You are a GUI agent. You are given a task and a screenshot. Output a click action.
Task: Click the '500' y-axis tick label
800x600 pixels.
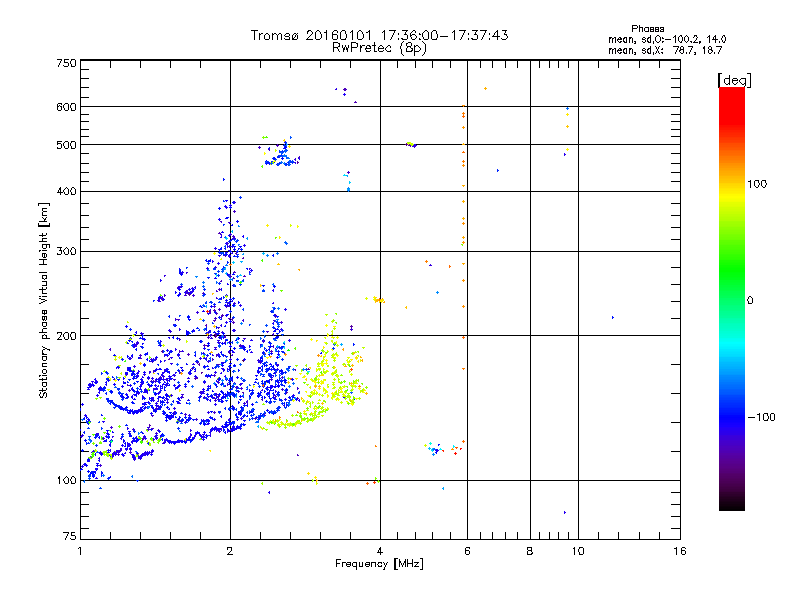click(x=66, y=145)
